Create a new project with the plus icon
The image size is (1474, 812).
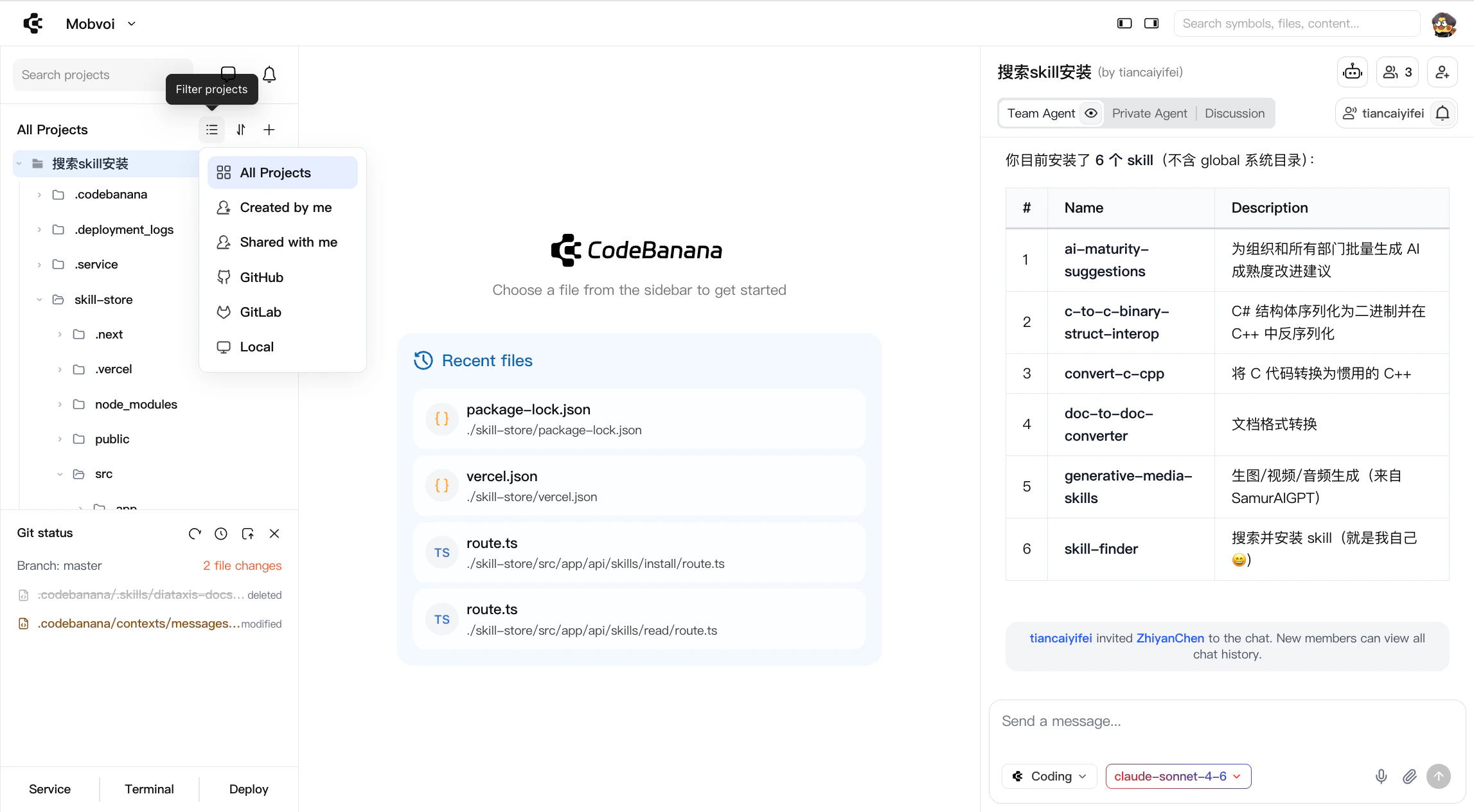(269, 129)
